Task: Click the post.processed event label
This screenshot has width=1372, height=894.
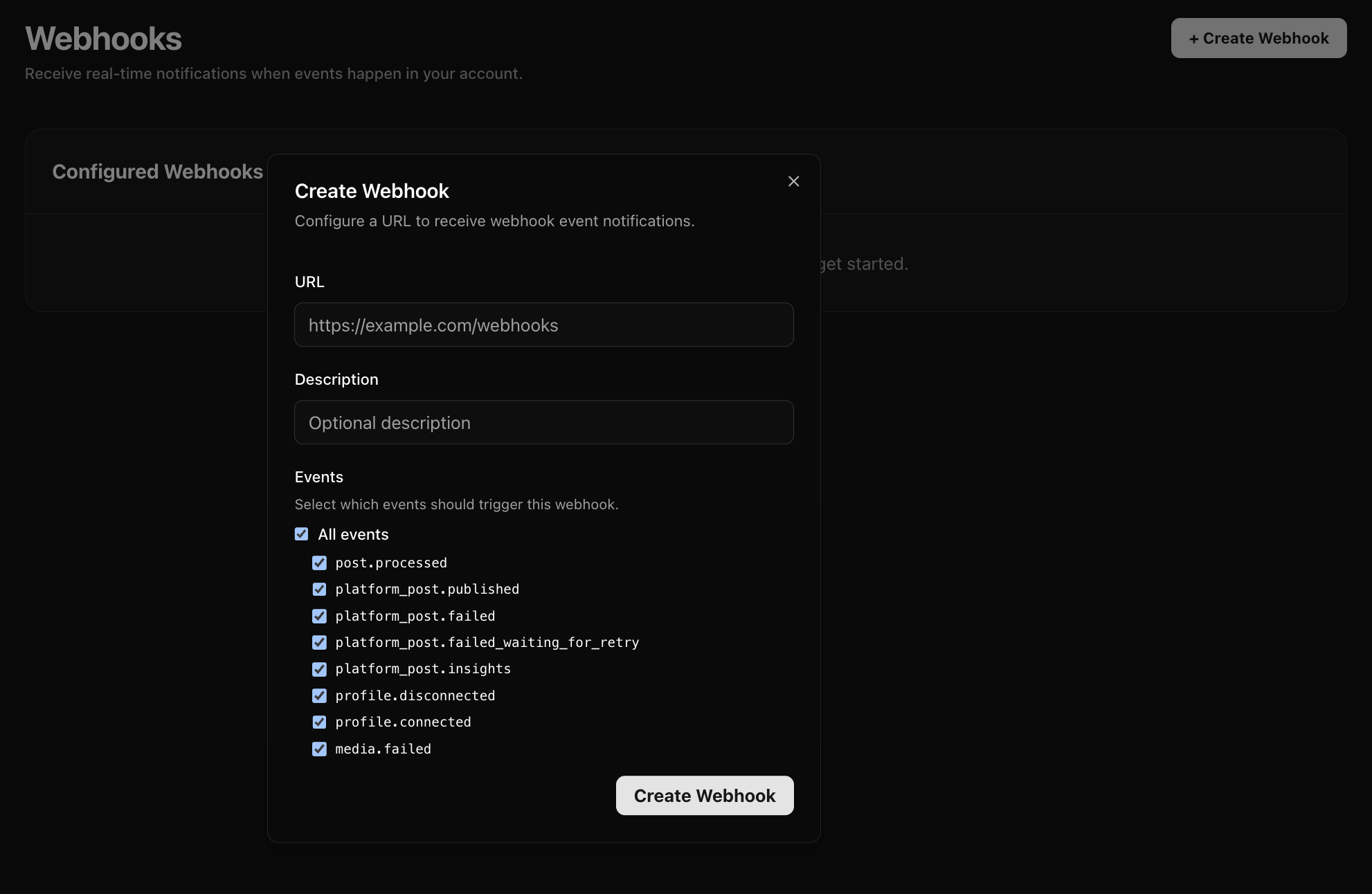Action: [x=391, y=563]
